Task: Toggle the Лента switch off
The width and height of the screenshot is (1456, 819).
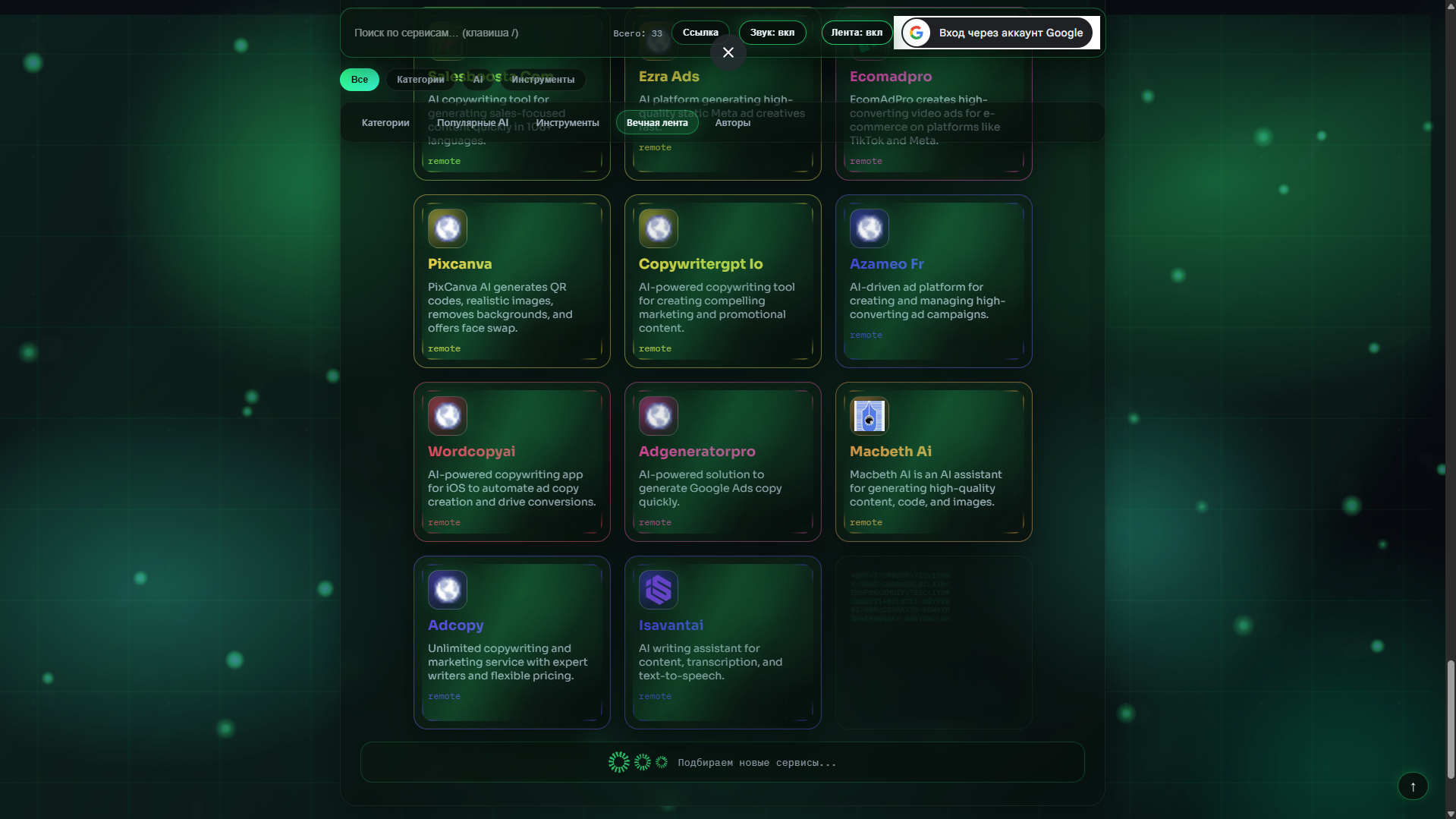Action: (856, 32)
